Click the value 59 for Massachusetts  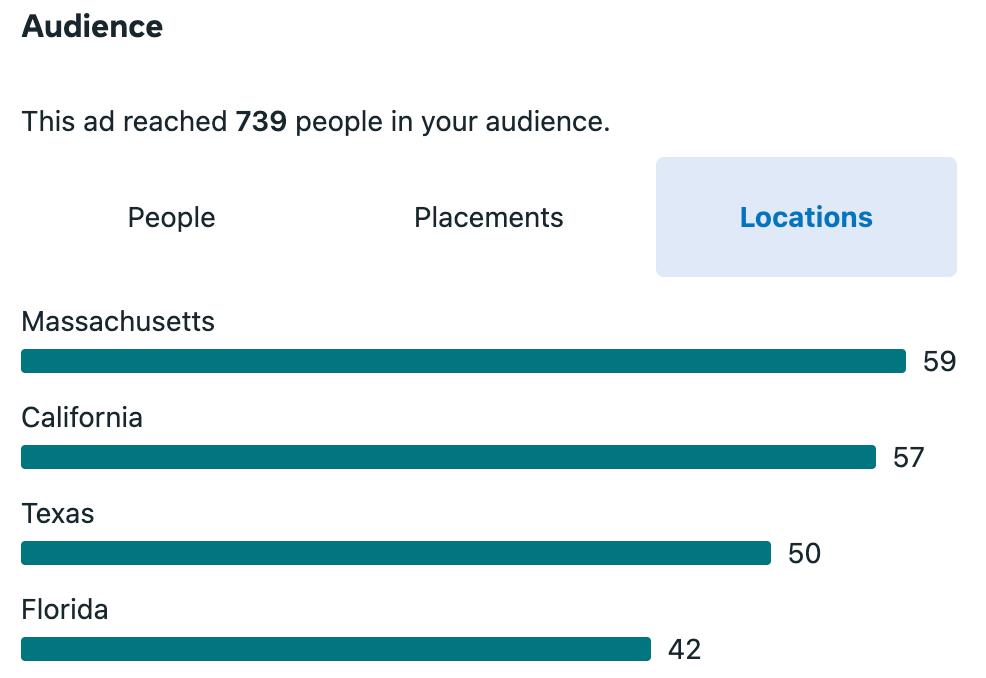point(939,361)
